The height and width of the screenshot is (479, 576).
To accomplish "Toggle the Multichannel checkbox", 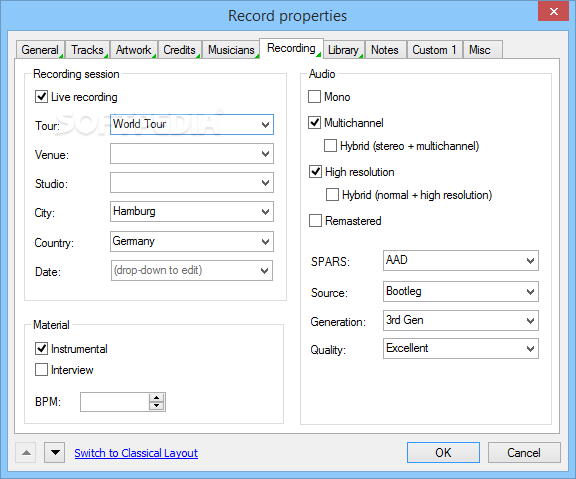I will click(x=314, y=122).
